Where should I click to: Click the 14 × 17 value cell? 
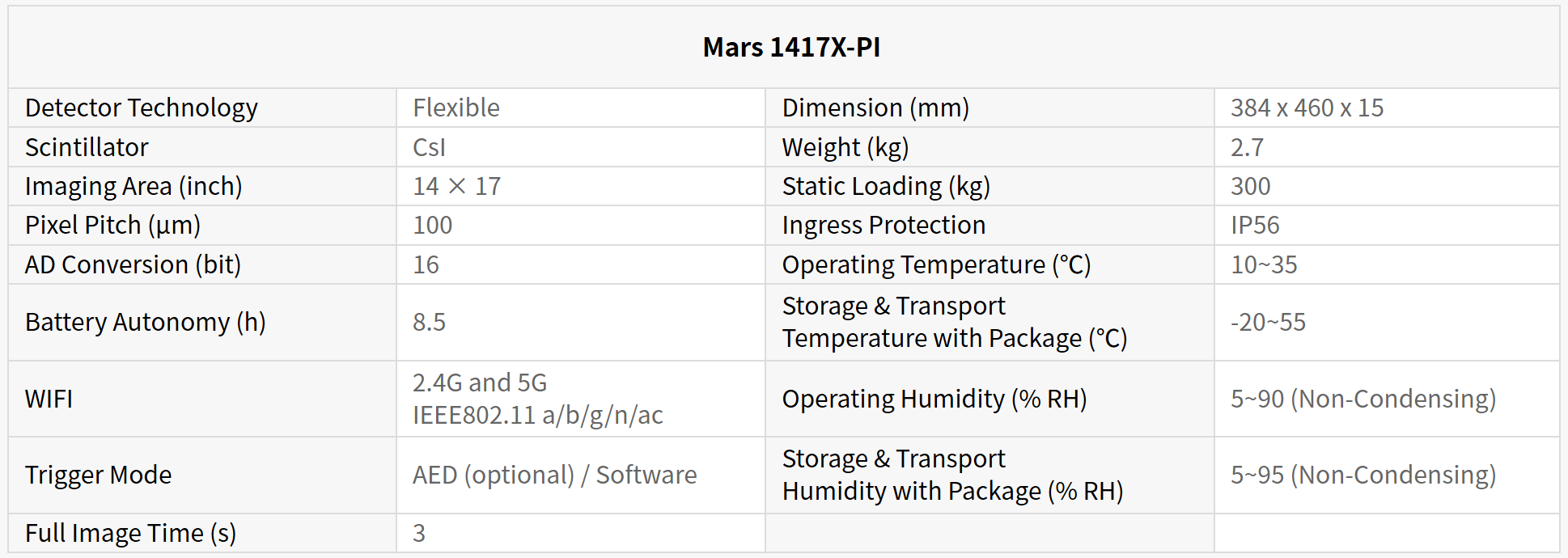click(456, 186)
